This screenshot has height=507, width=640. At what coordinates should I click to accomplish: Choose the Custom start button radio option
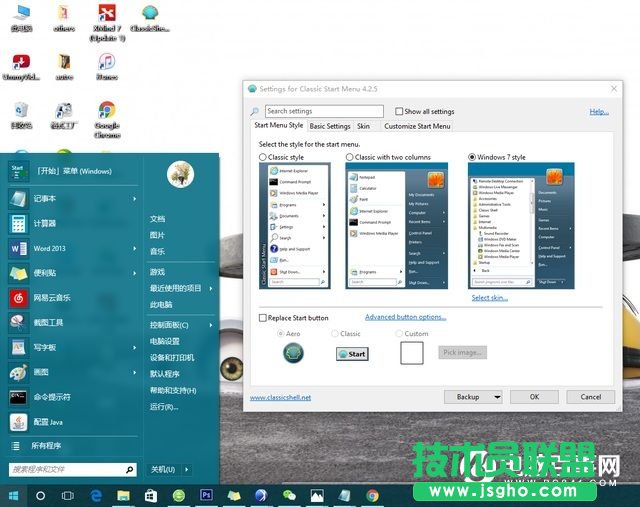pos(399,334)
